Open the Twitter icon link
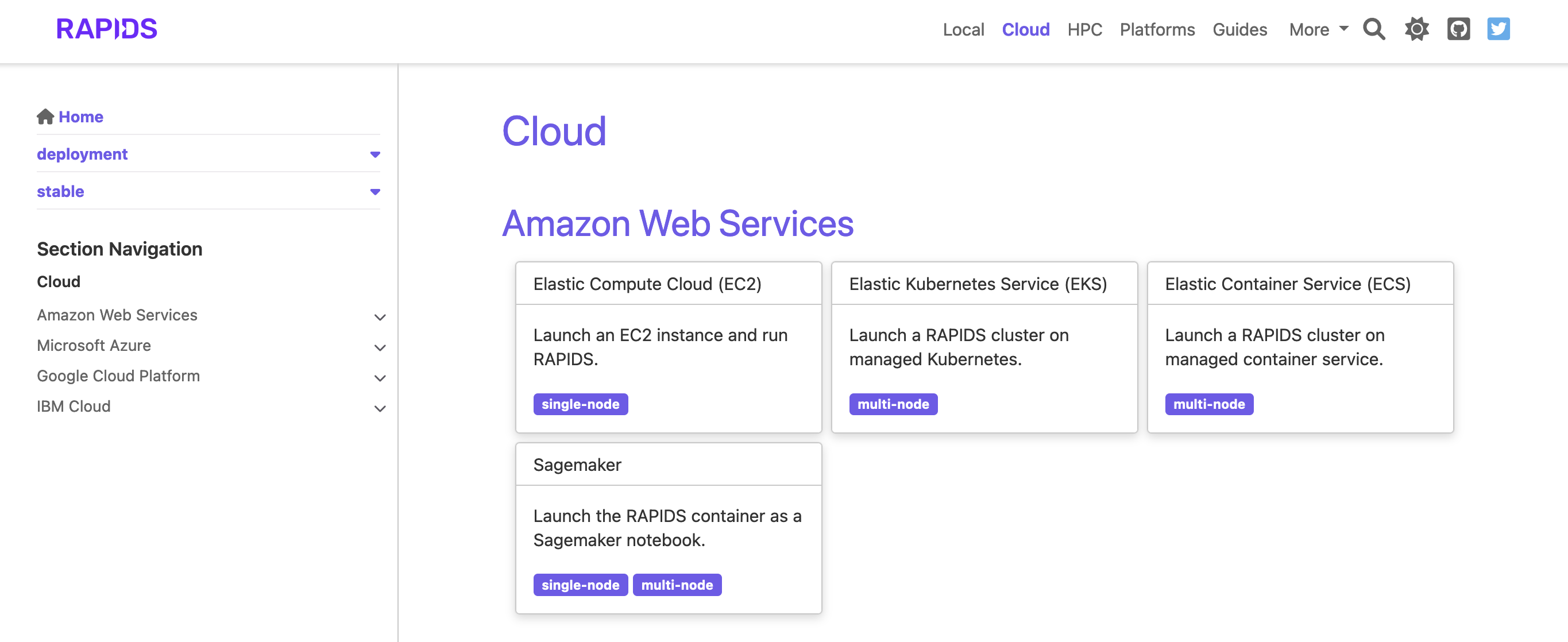Image resolution: width=1568 pixels, height=642 pixels. (x=1498, y=29)
